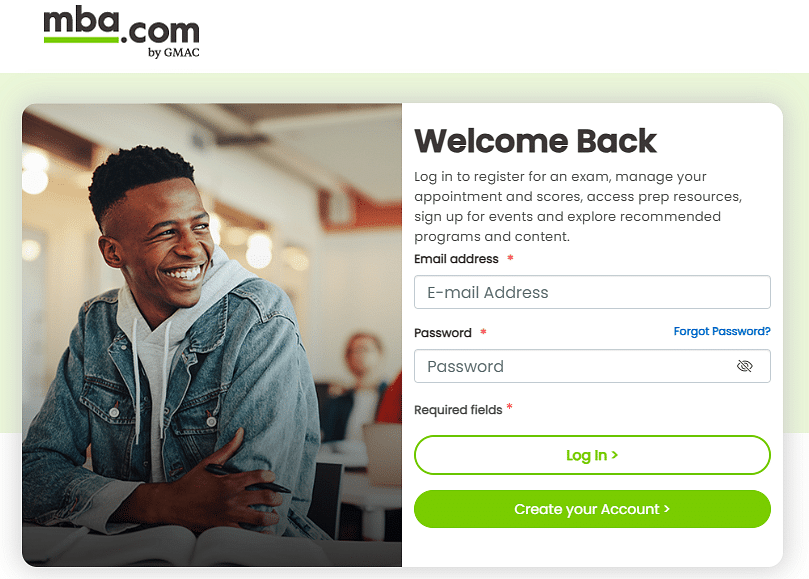This screenshot has height=579, width=809.
Task: Submit with the Log In button
Action: pos(592,455)
